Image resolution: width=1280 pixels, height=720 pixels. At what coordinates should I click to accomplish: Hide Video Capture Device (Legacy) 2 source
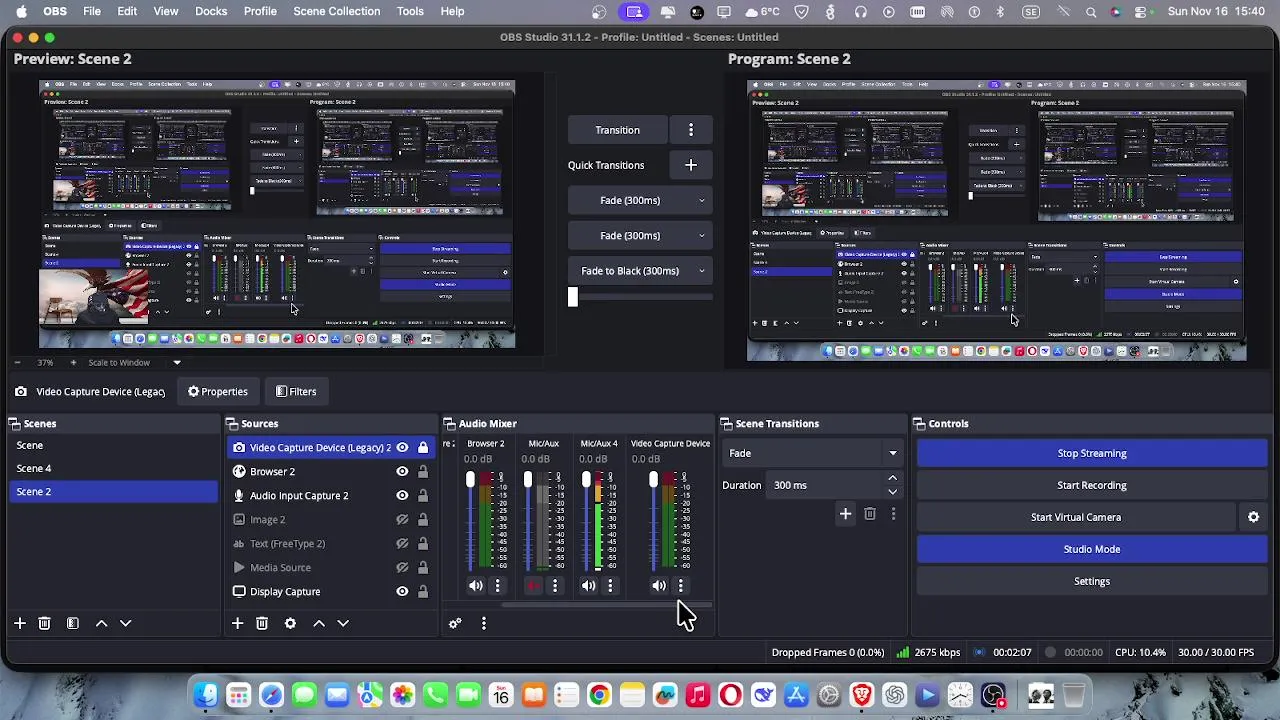click(x=402, y=448)
